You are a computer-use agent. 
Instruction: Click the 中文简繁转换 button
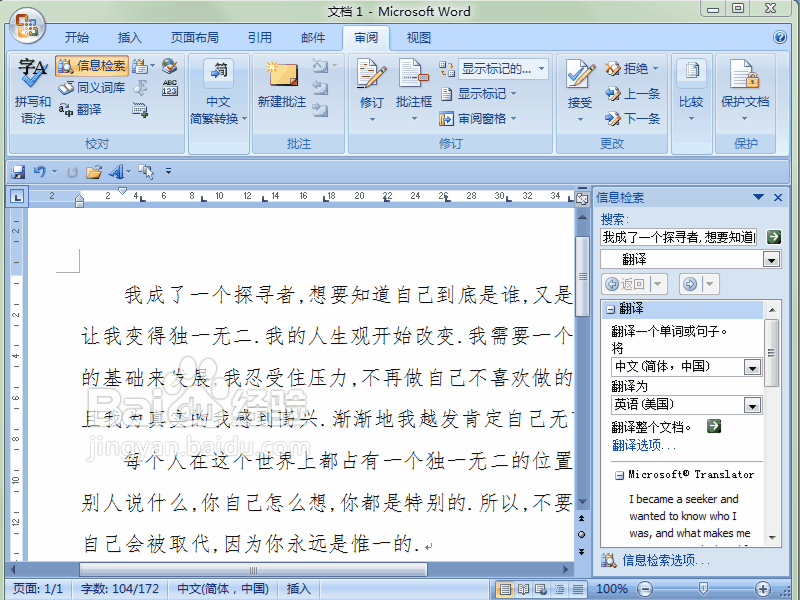(x=218, y=92)
